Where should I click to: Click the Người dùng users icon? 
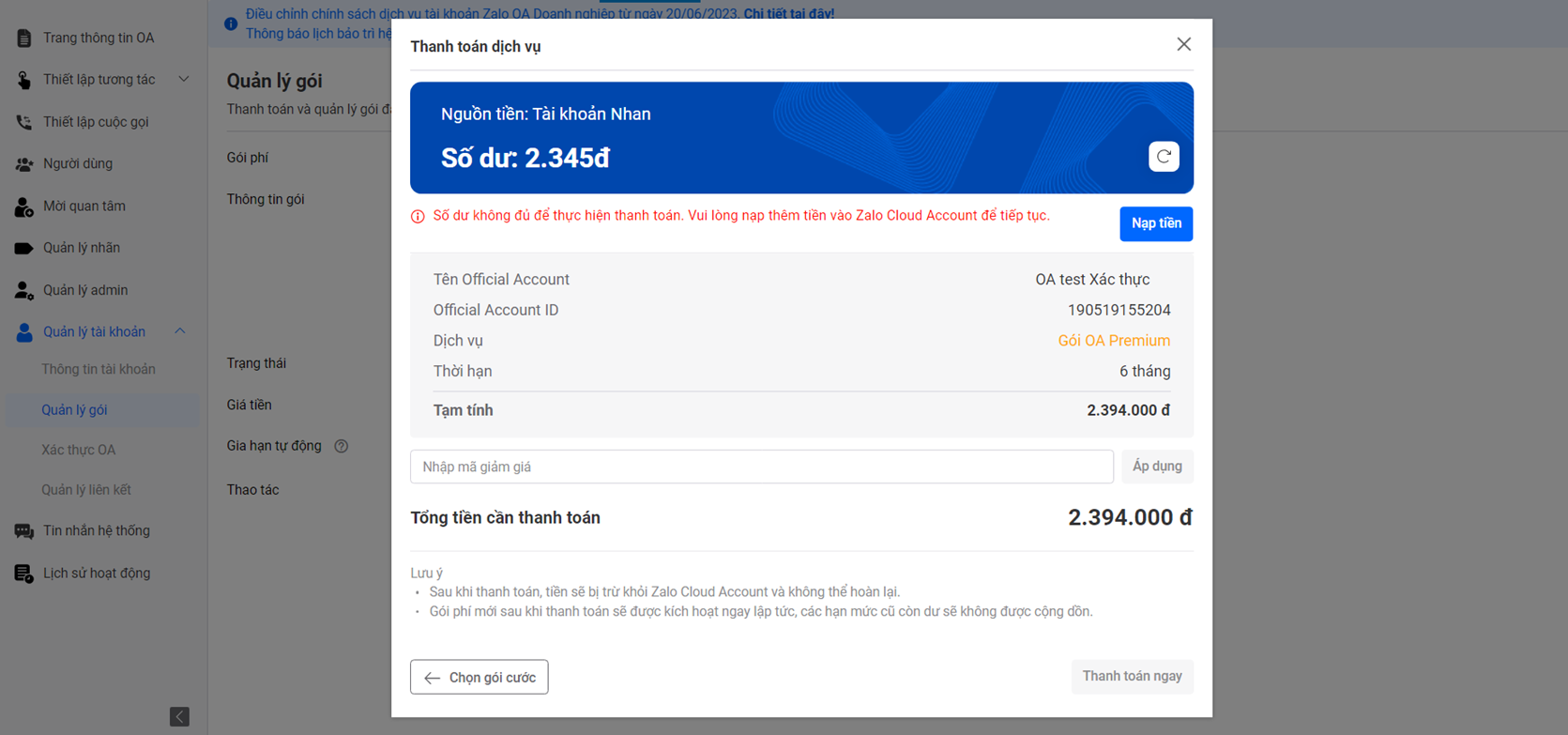tap(23, 164)
